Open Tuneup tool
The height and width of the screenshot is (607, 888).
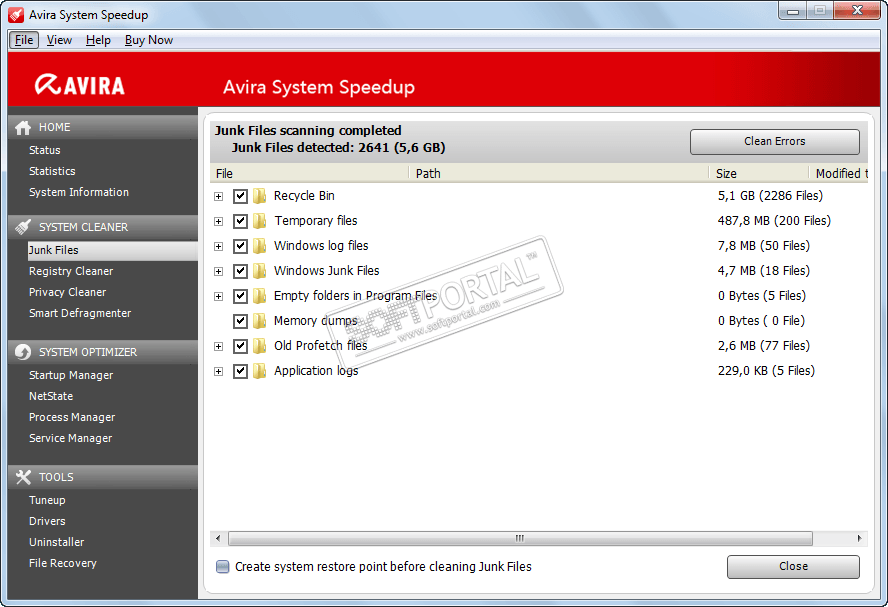47,501
